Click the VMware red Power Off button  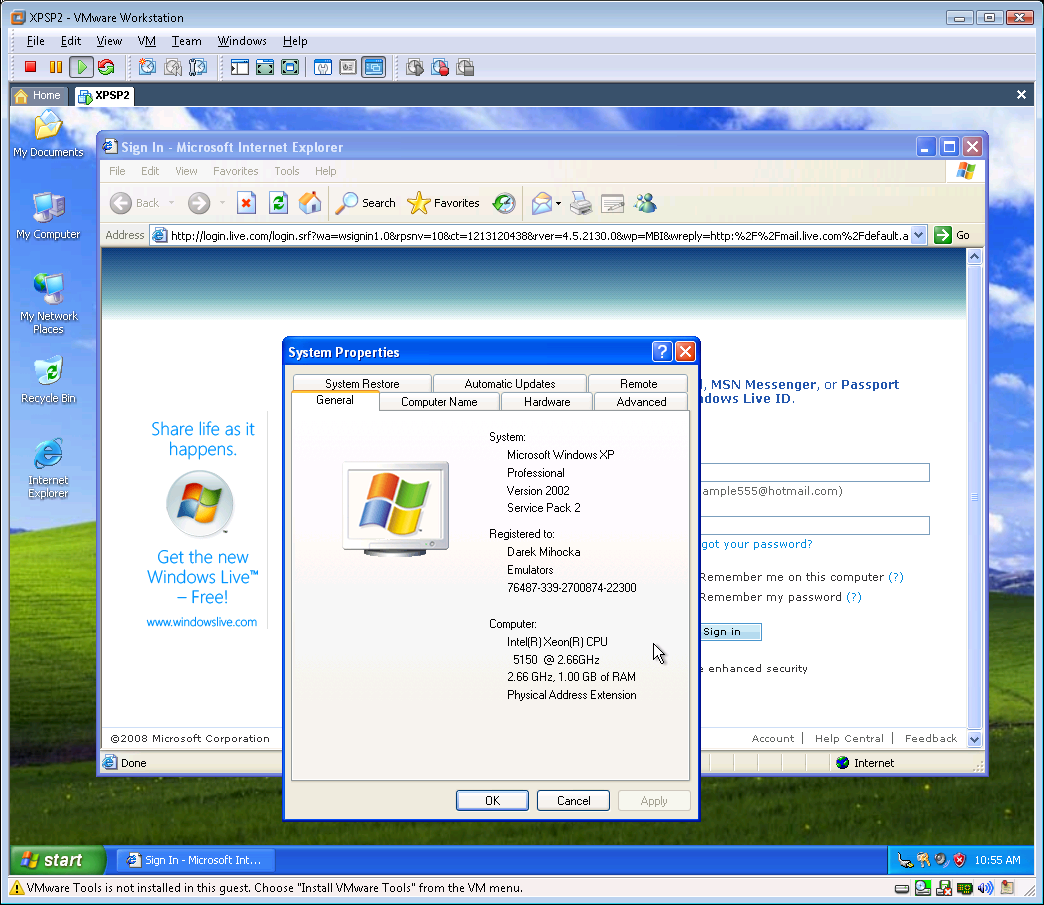point(31,67)
